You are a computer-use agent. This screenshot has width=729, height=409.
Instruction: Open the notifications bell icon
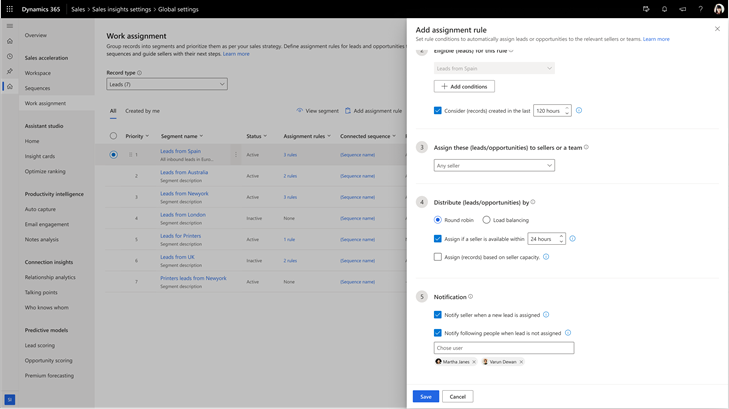664,9
